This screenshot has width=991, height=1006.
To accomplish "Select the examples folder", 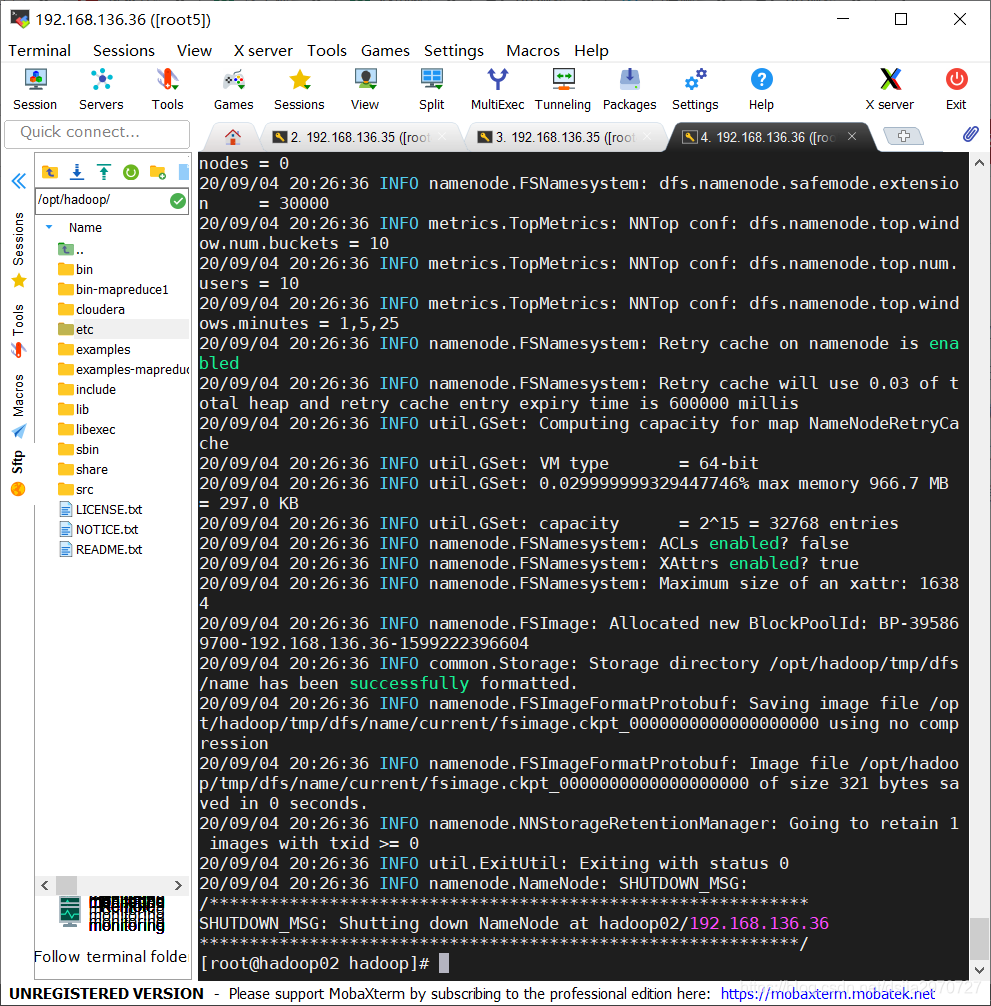I will point(94,349).
